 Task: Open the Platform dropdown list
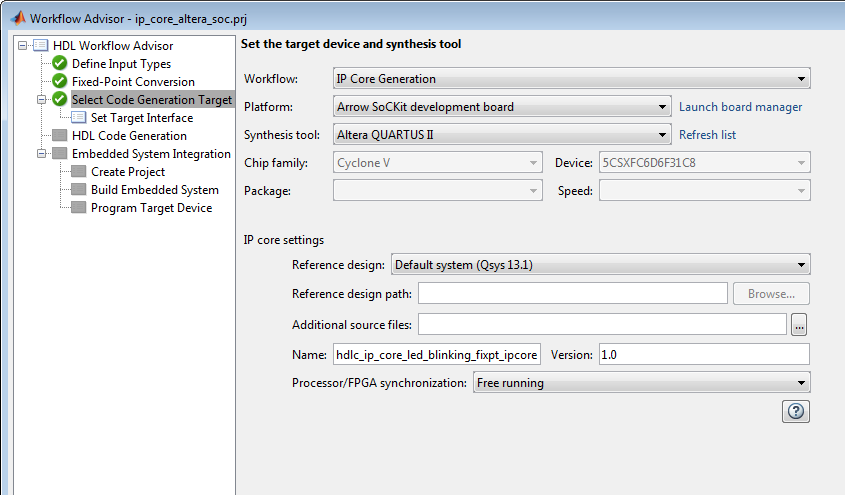[501, 107]
